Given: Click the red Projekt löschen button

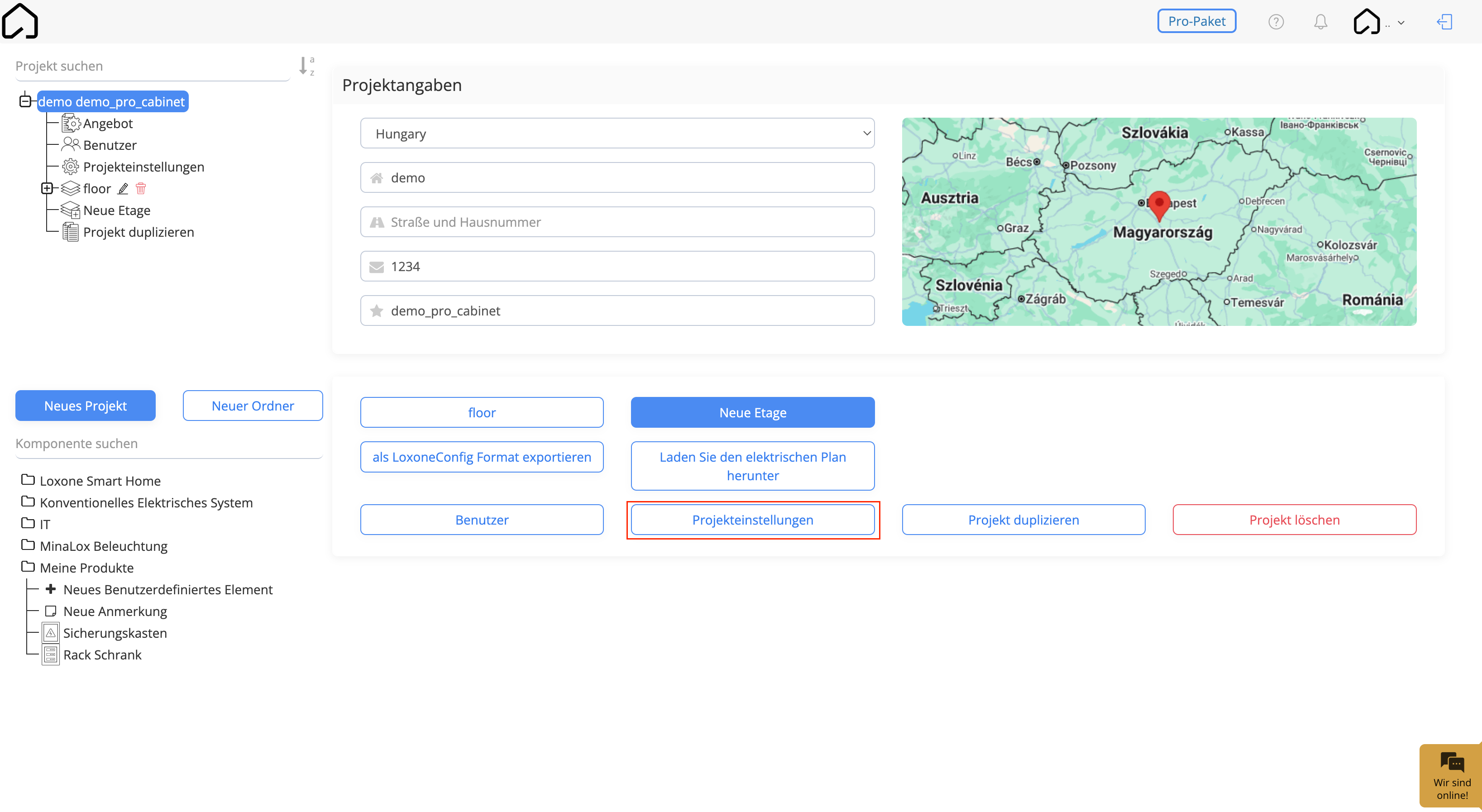Looking at the screenshot, I should click(1294, 519).
